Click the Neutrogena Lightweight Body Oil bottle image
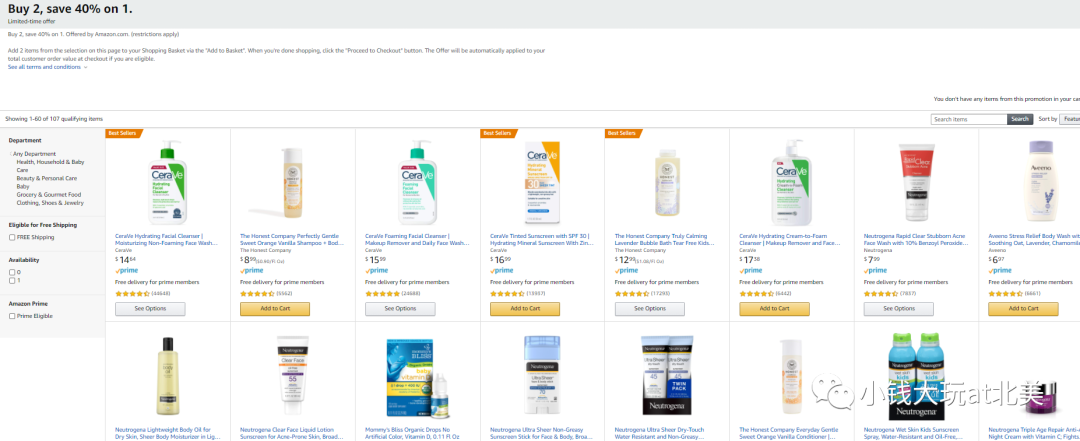The height and width of the screenshot is (441, 1080). (168, 378)
